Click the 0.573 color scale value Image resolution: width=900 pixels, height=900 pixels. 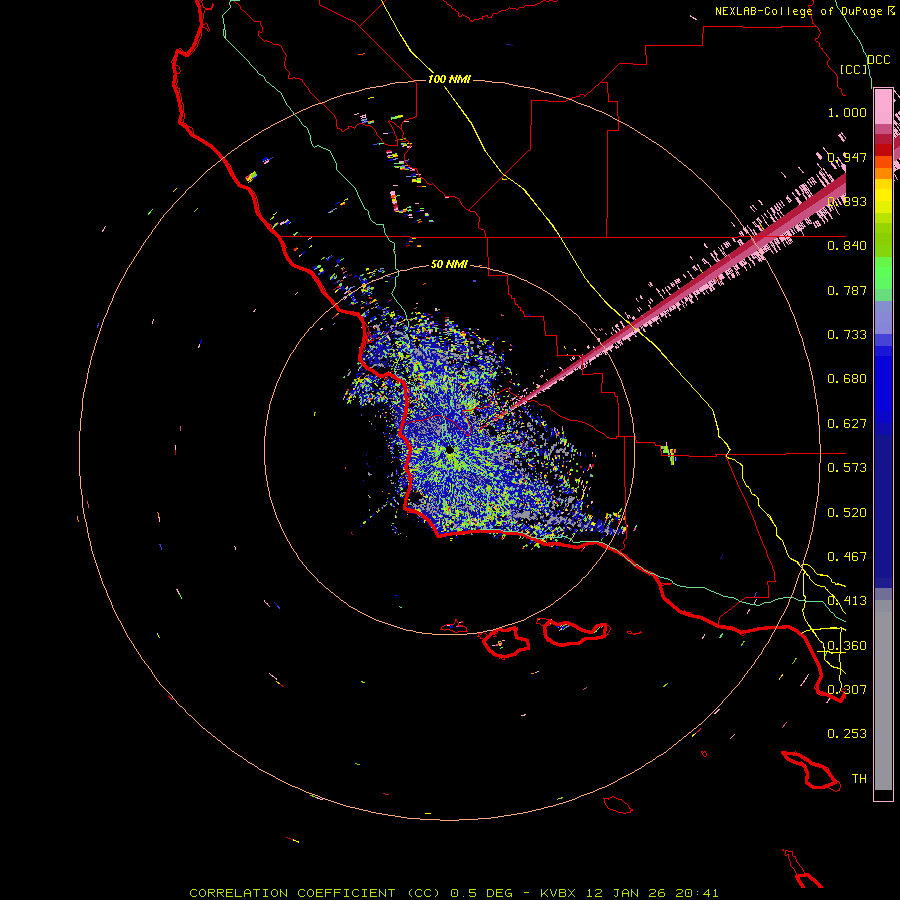click(847, 467)
